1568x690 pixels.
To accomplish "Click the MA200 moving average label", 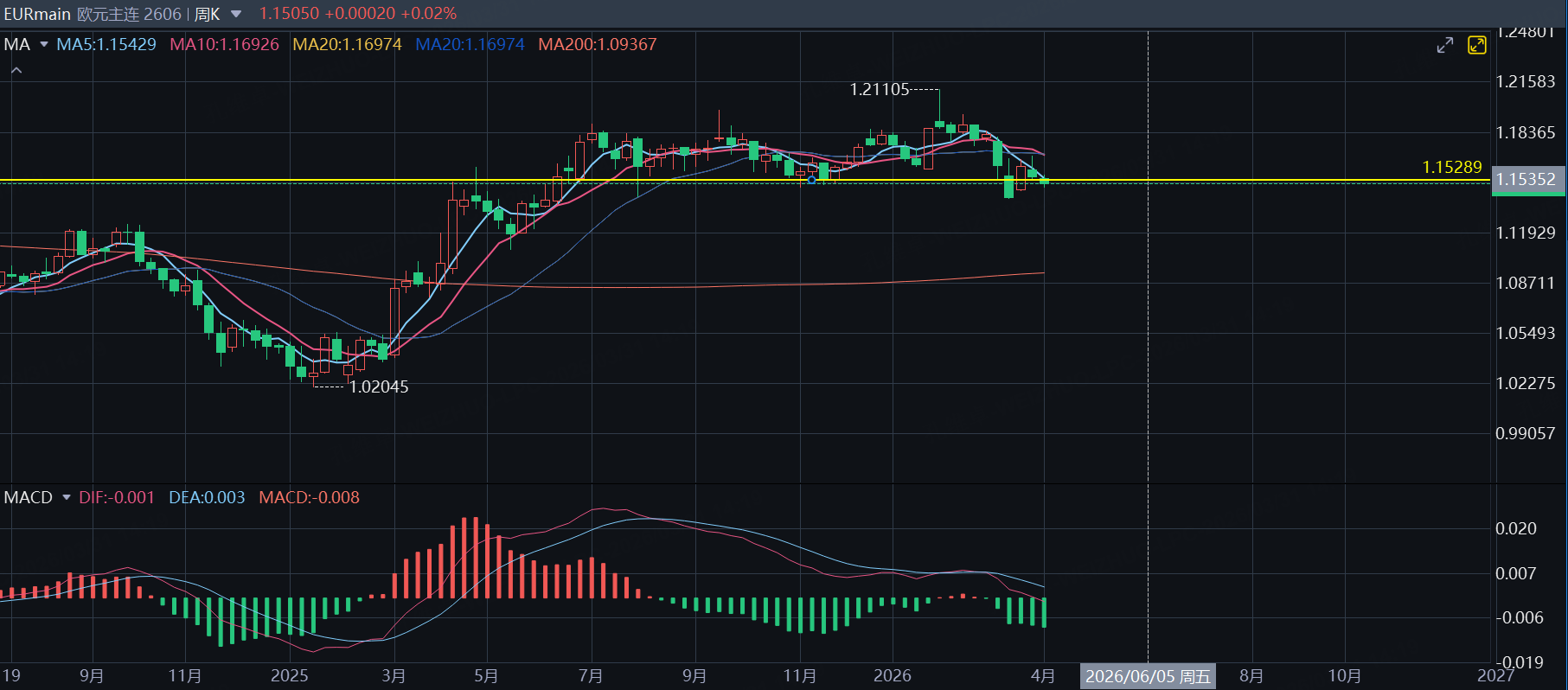I will [x=597, y=44].
